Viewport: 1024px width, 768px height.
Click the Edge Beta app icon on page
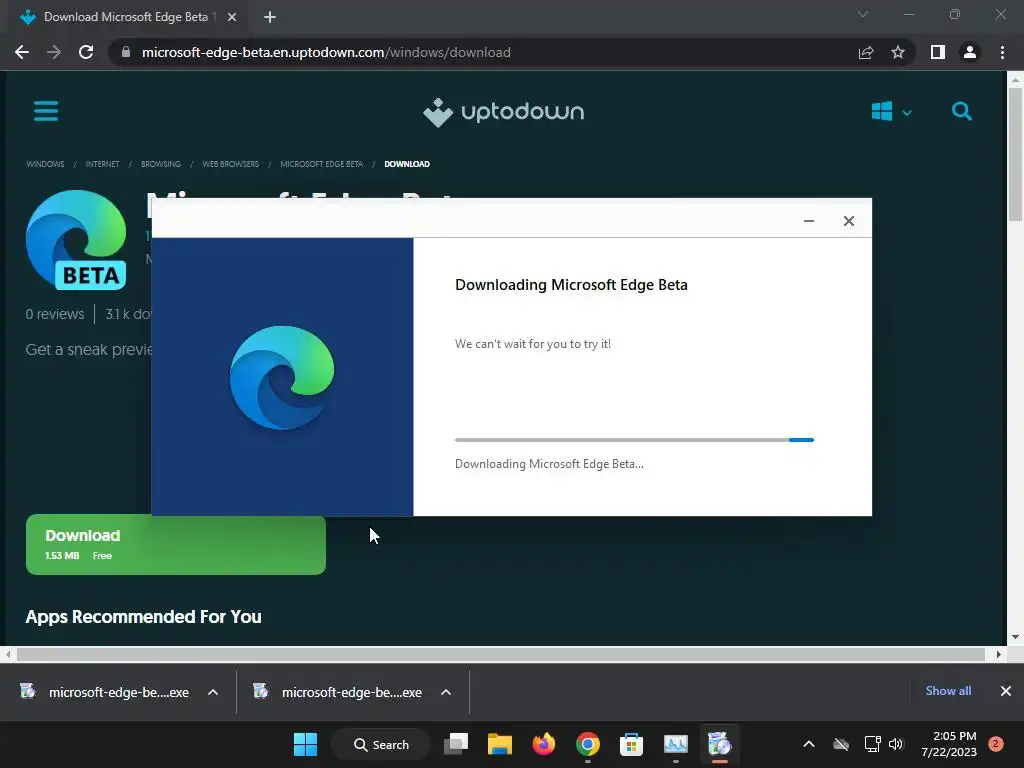point(76,240)
